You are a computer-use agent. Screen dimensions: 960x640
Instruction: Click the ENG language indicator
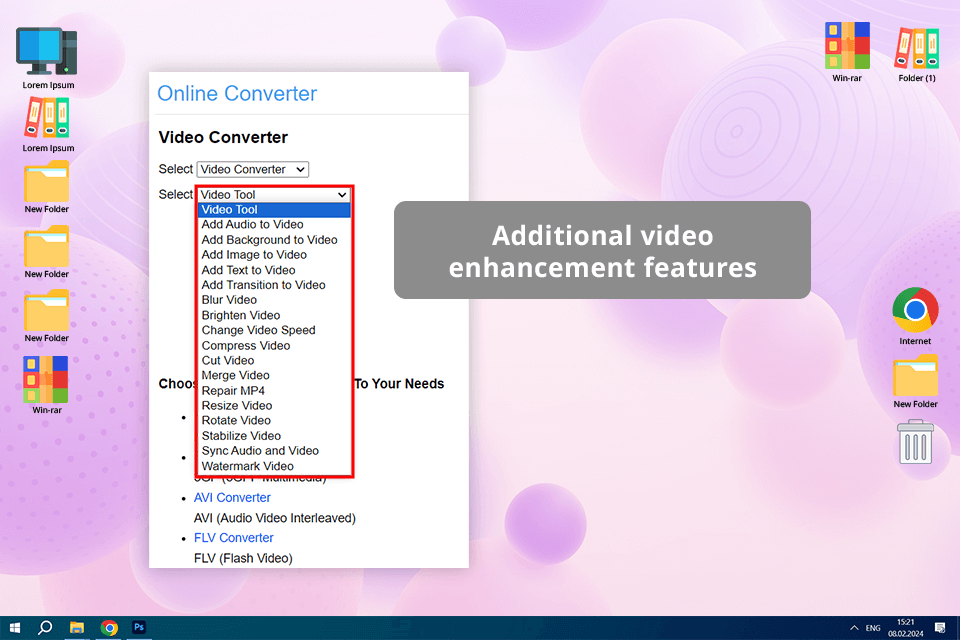[873, 628]
